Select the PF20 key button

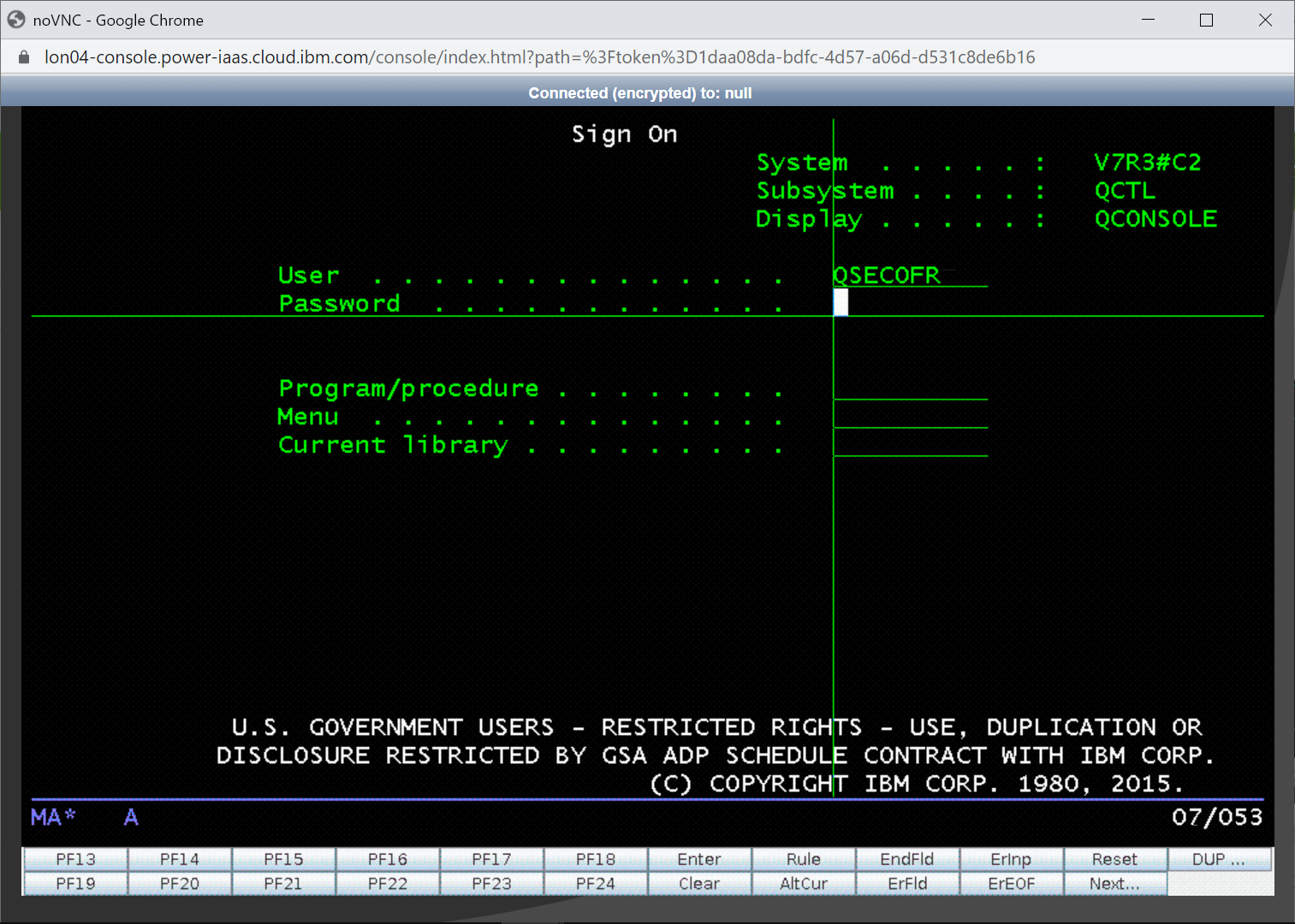179,884
